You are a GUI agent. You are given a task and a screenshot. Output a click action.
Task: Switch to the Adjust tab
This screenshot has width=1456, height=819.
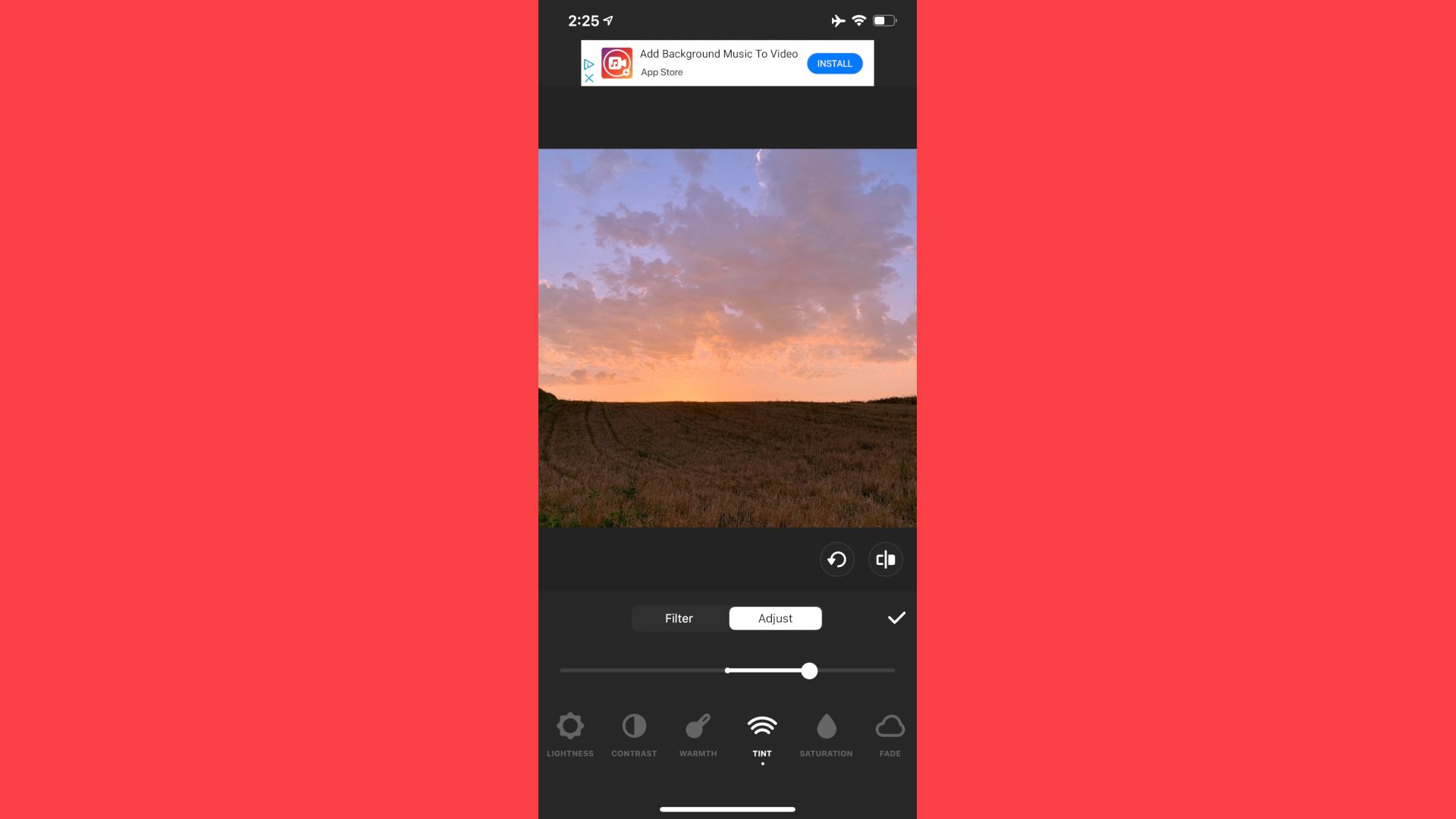pyautogui.click(x=775, y=618)
